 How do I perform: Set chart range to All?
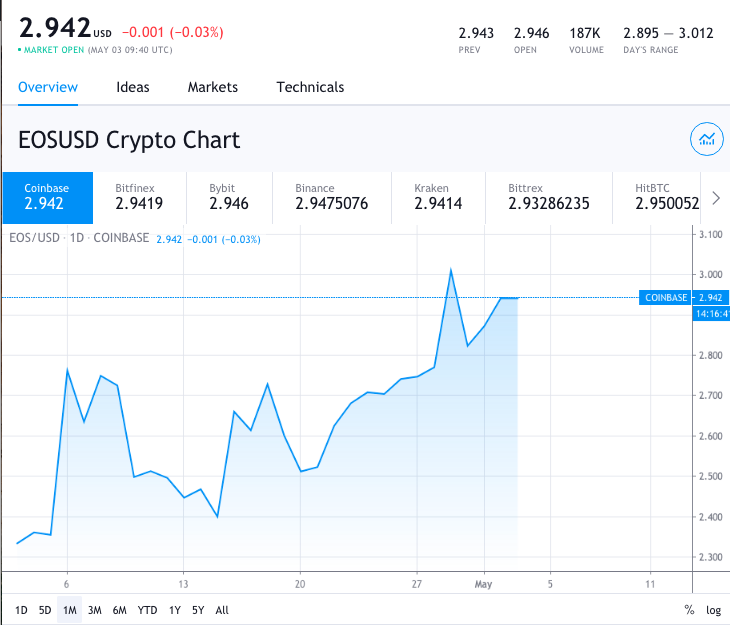[x=222, y=610]
